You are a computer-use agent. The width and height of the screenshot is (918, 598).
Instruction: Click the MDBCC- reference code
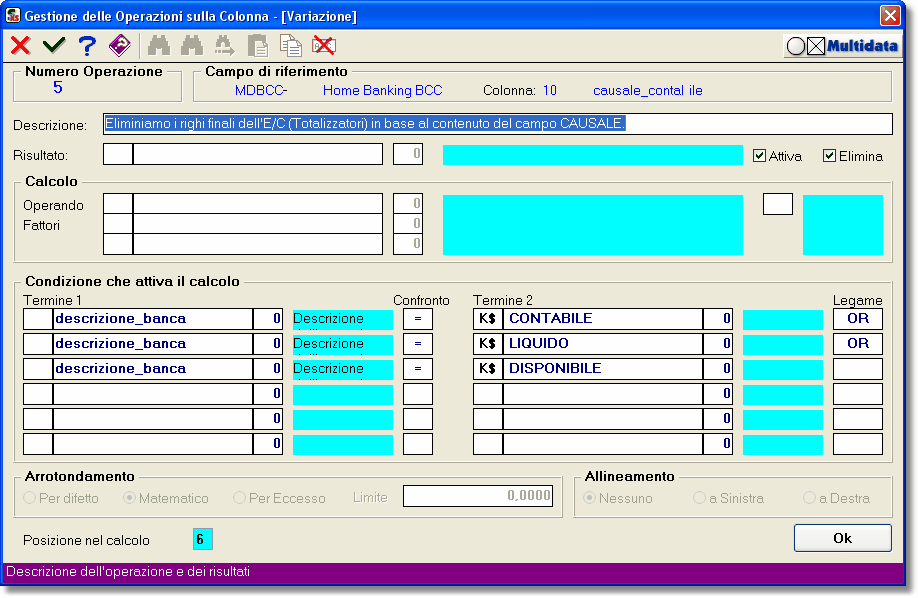pos(261,90)
